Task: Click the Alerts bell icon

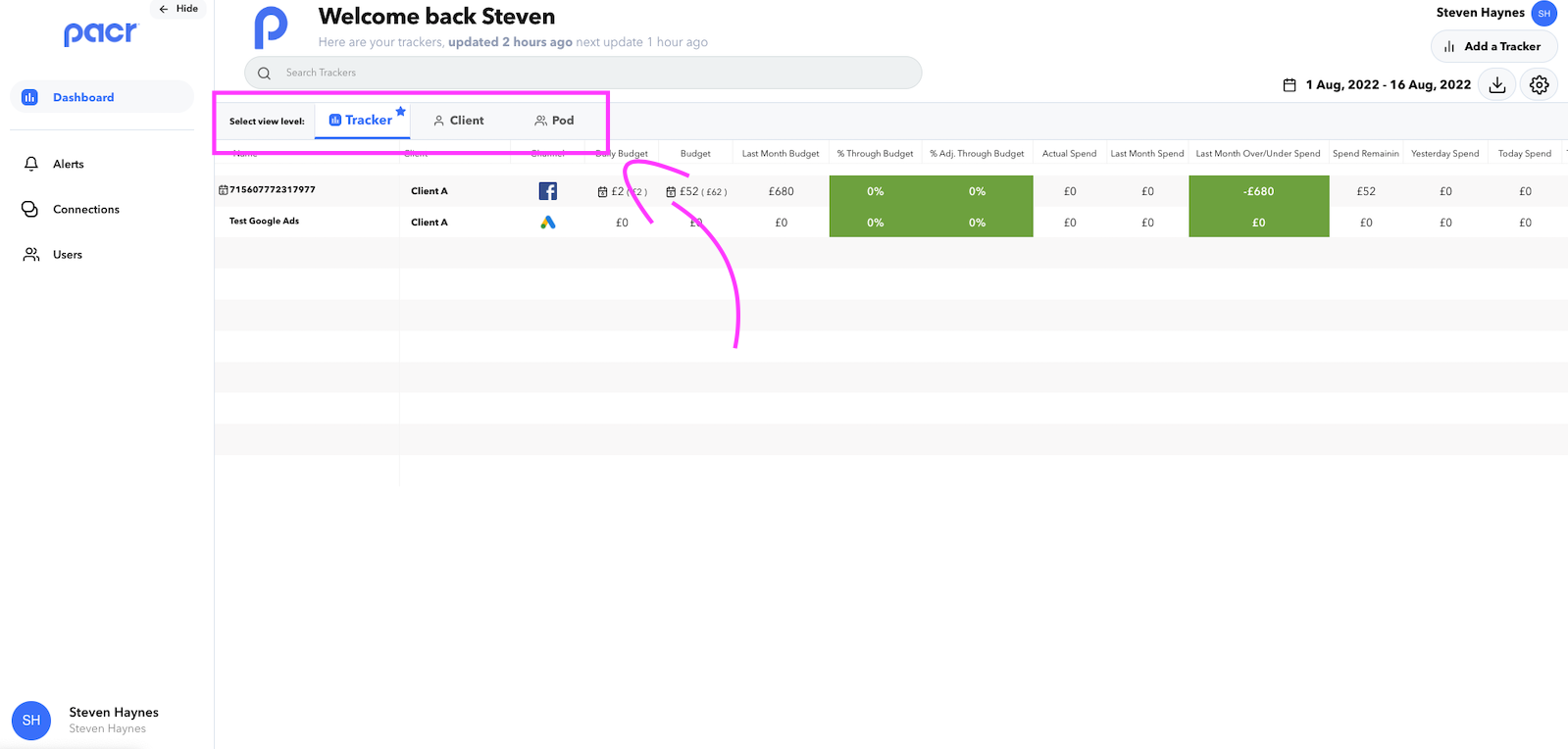Action: coord(31,164)
